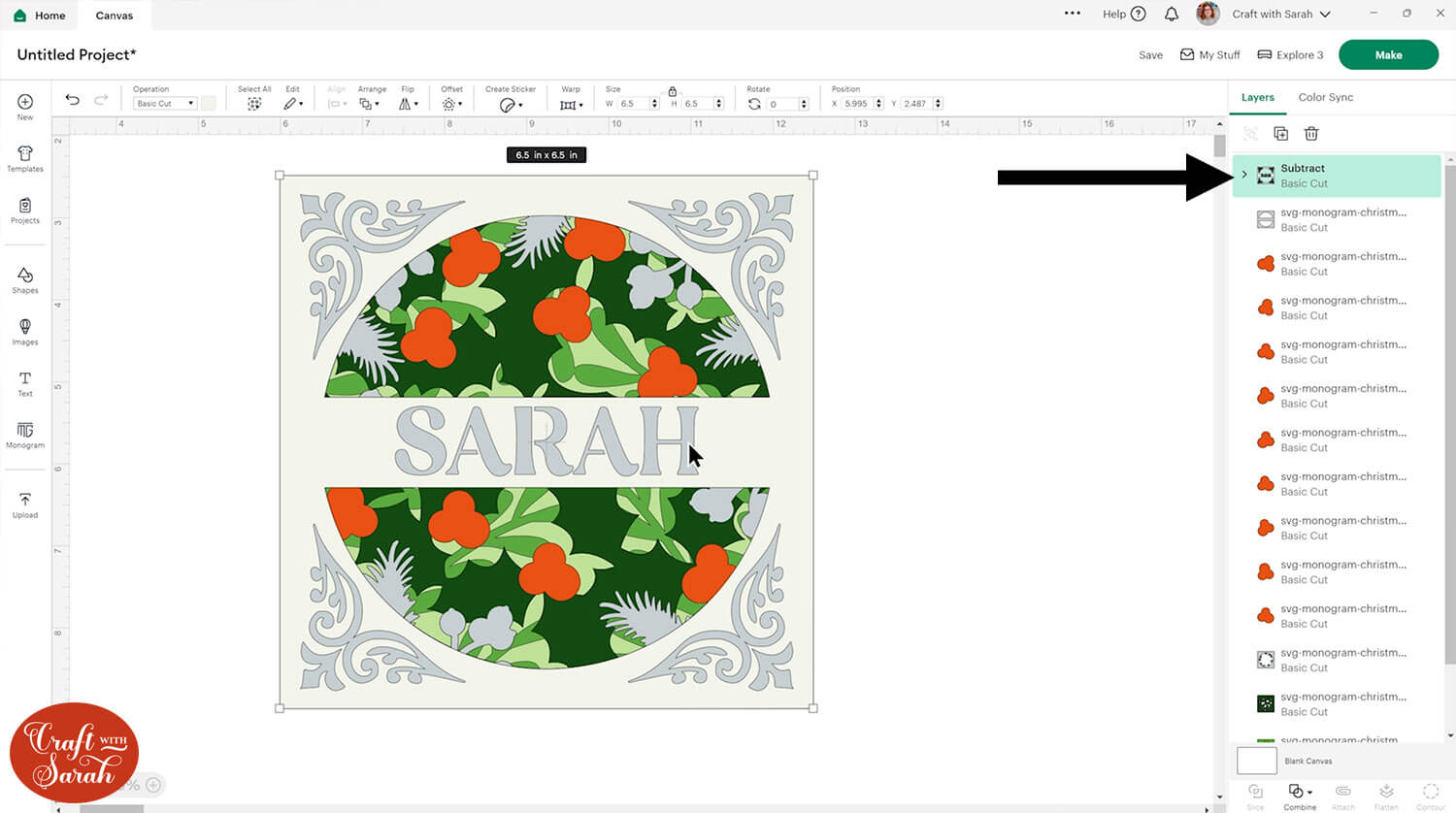Switch to the Color Sync tab
The height and width of the screenshot is (813, 1456).
pos(1325,97)
